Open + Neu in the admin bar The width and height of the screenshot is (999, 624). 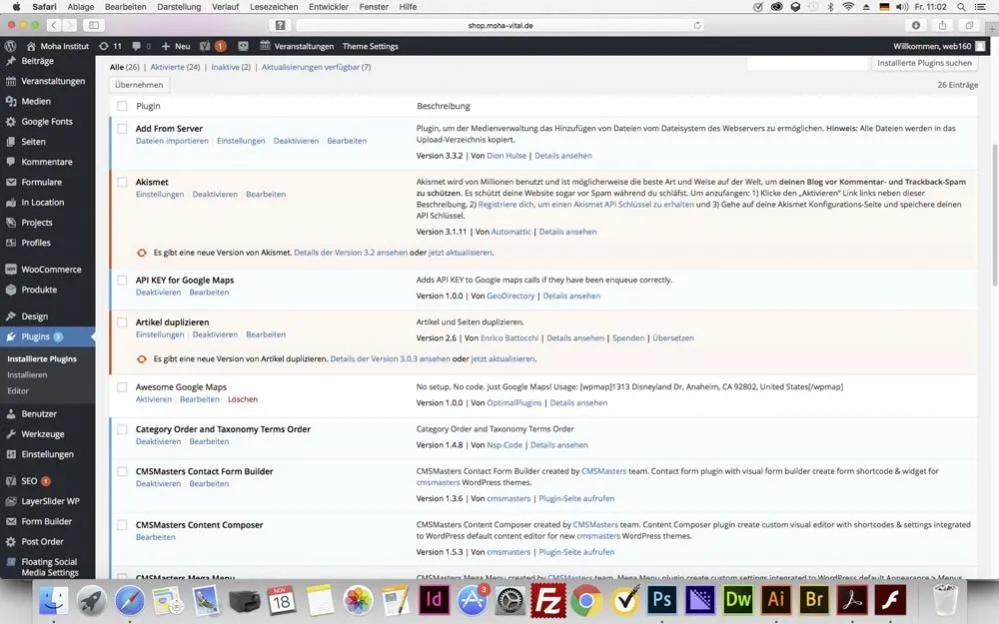176,46
